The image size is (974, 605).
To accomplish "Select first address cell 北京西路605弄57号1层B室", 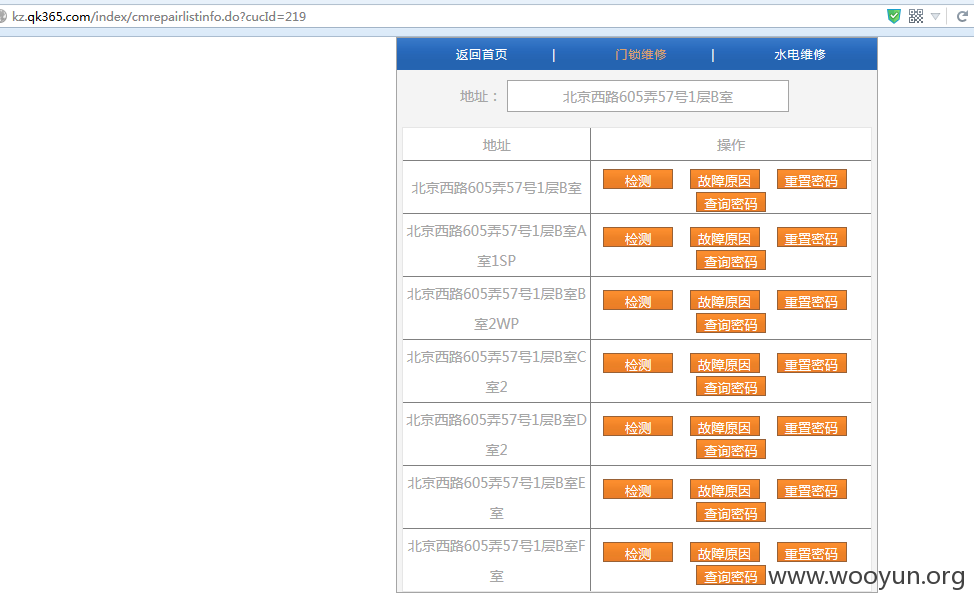I will (x=496, y=188).
